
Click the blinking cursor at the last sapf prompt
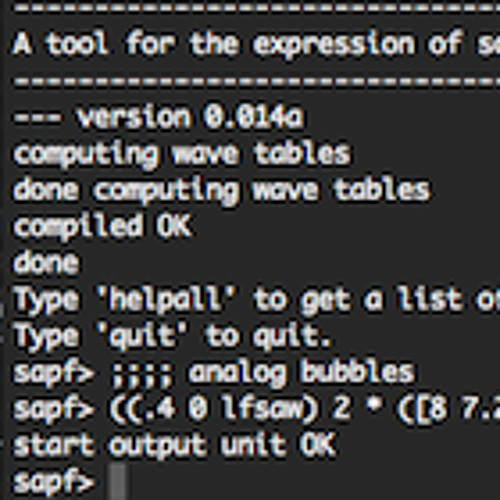tap(118, 480)
